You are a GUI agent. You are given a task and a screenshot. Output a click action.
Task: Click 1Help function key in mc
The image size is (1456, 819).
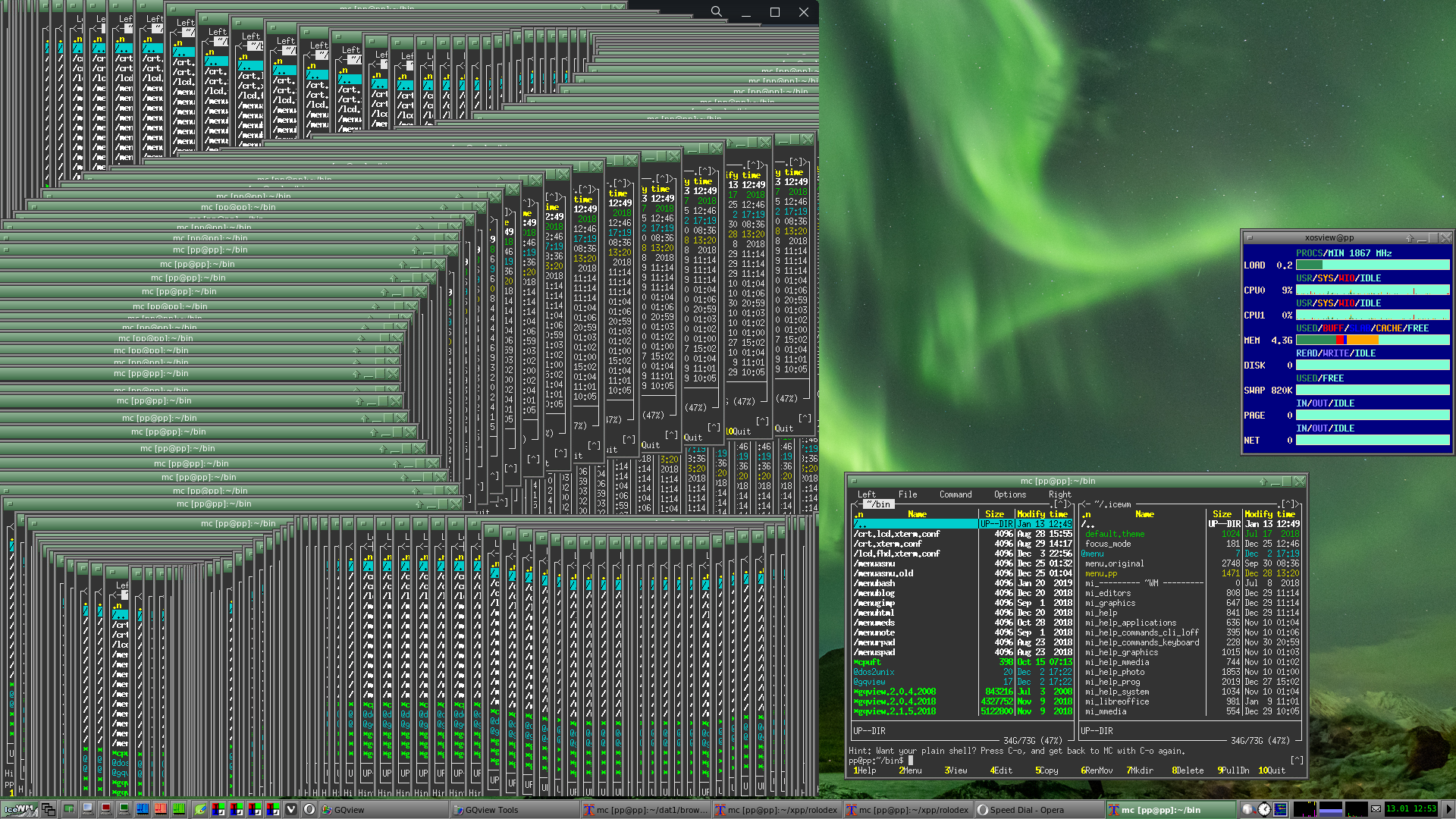864,770
